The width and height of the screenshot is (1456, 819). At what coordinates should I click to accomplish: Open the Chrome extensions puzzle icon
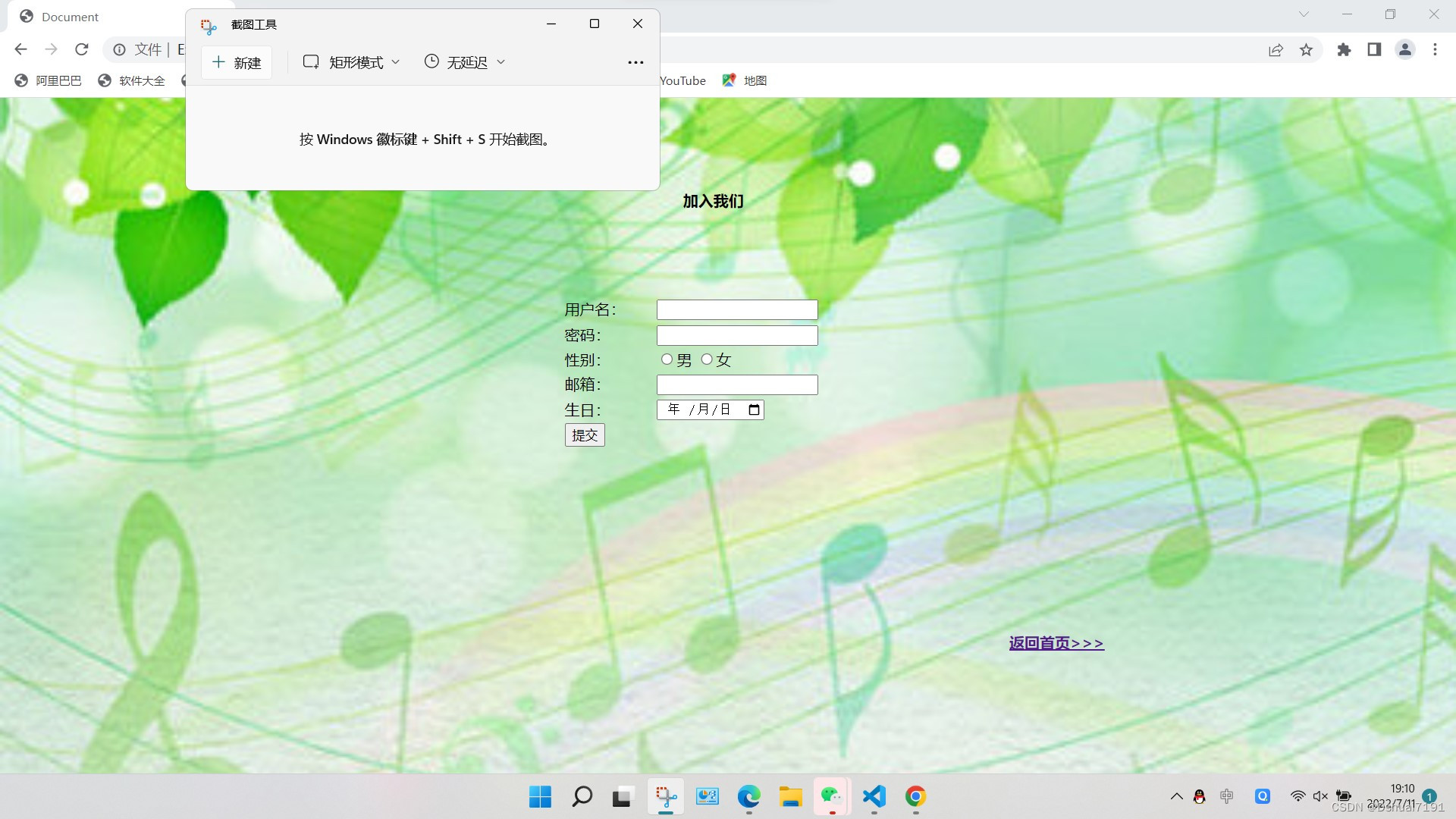[x=1344, y=50]
